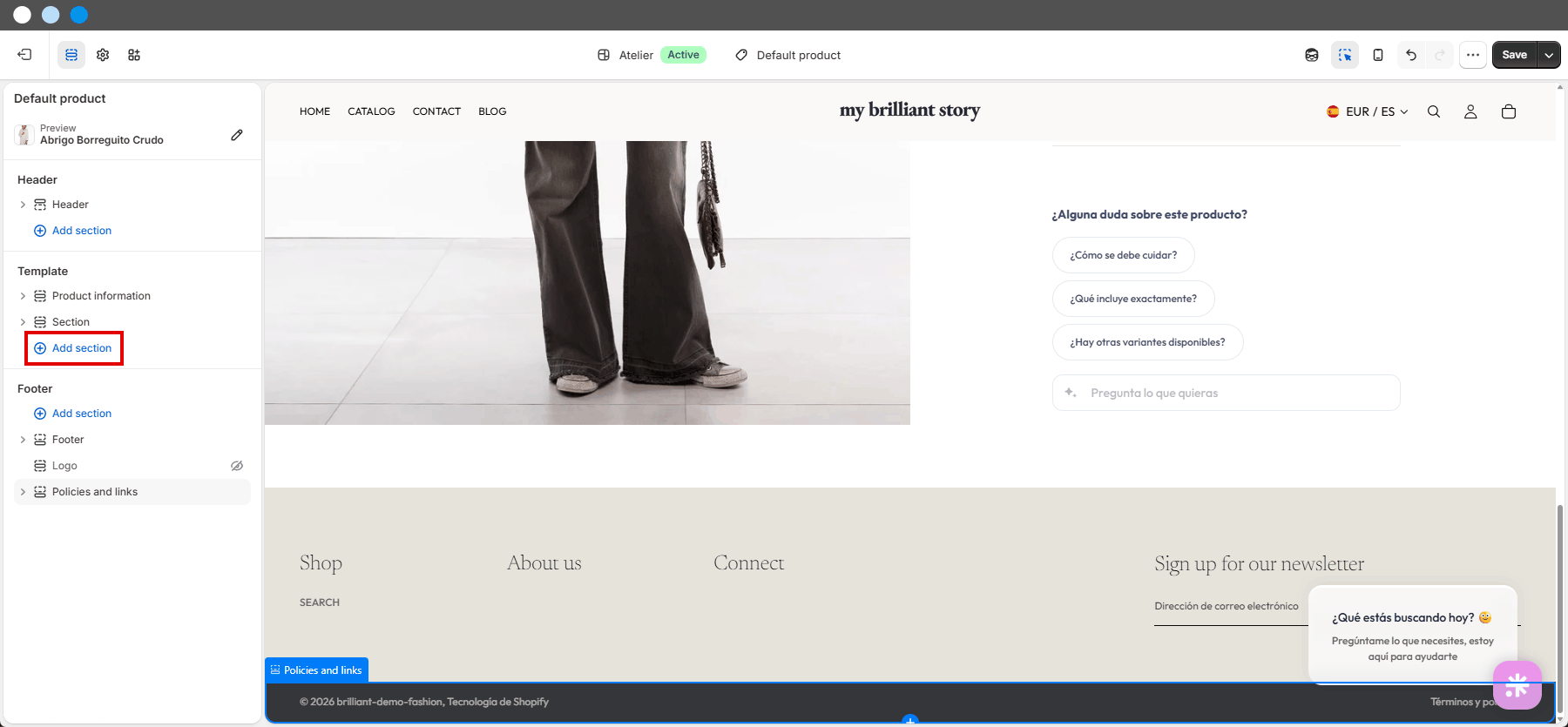This screenshot has width=1568, height=727.
Task: Switch to mobile preview icon
Action: coord(1378,55)
